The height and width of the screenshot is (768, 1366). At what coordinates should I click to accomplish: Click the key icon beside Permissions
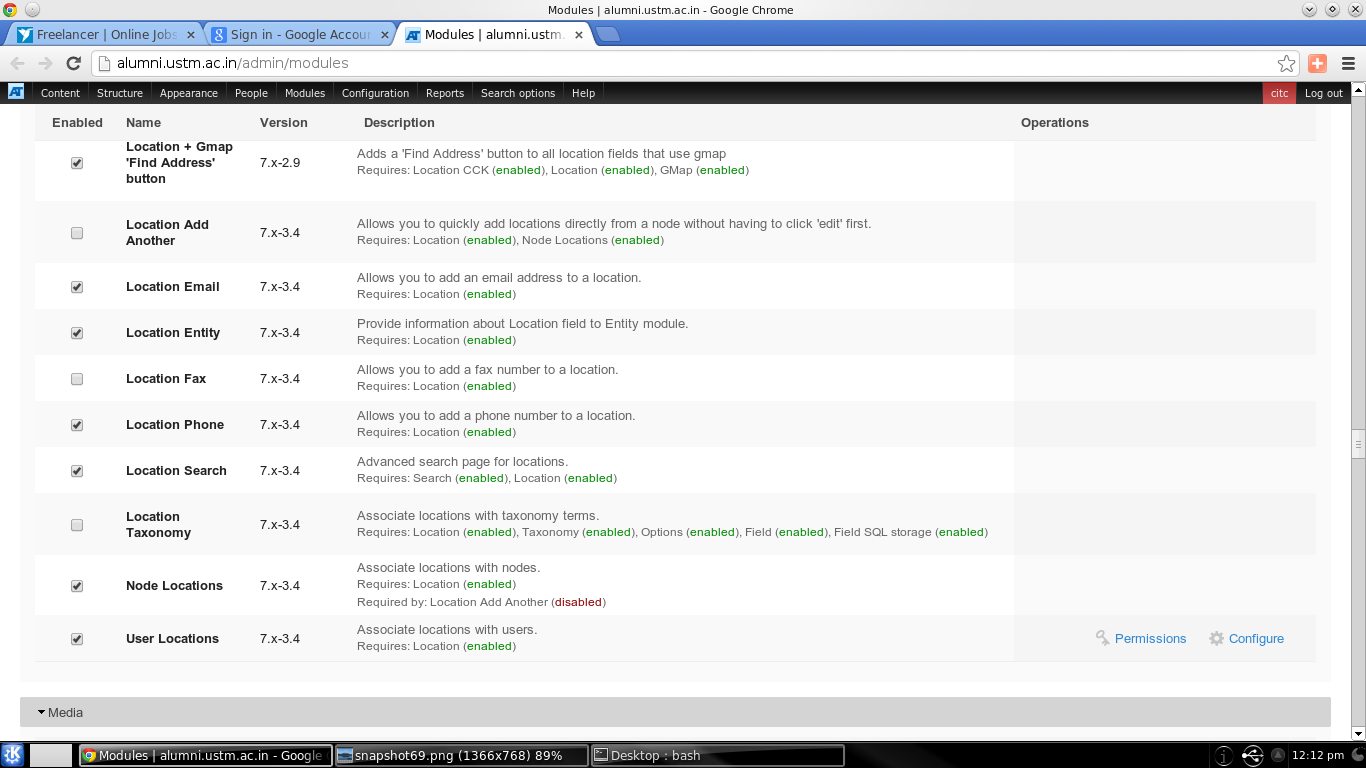coord(1103,638)
